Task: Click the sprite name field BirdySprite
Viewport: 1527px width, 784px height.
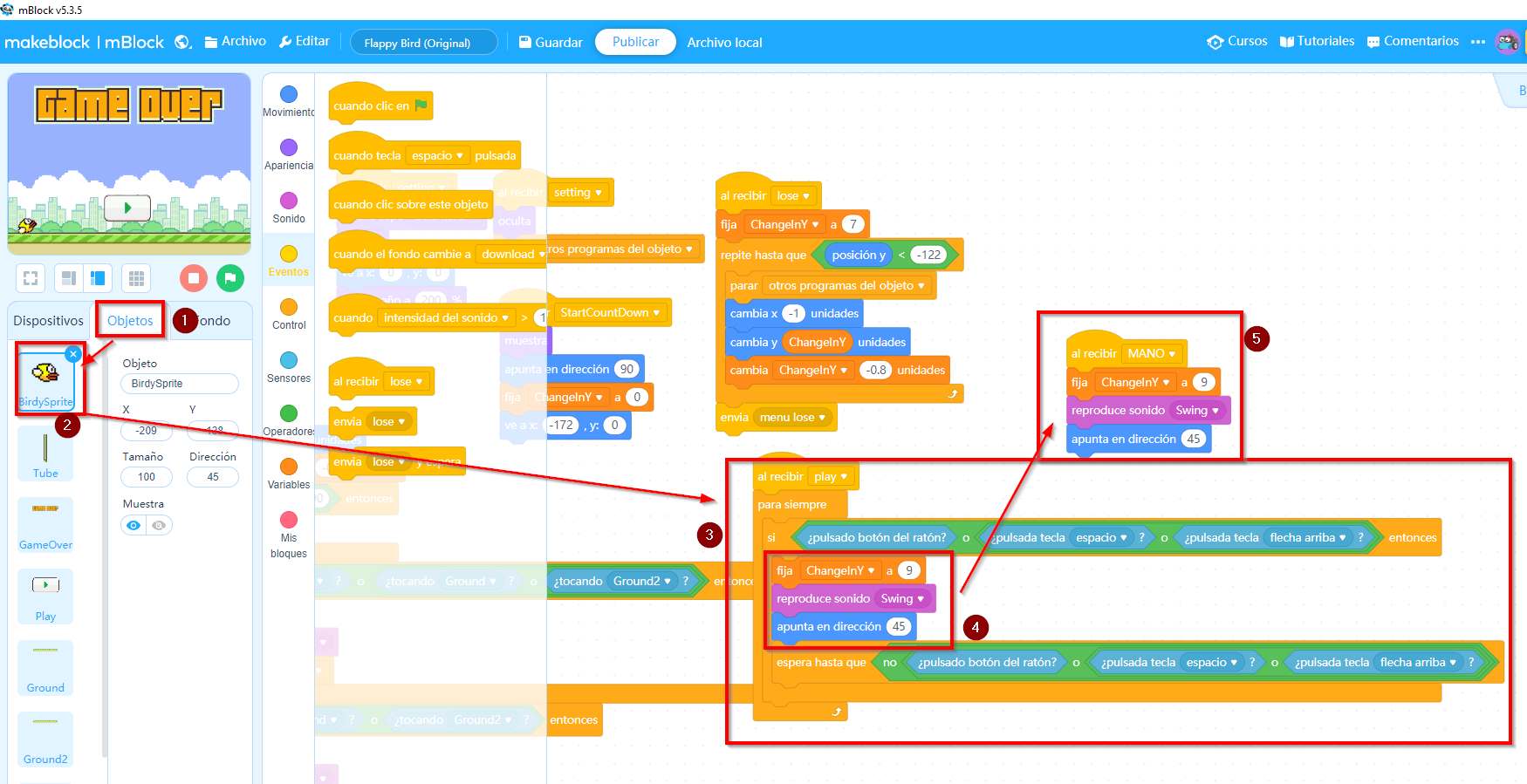Action: (180, 384)
